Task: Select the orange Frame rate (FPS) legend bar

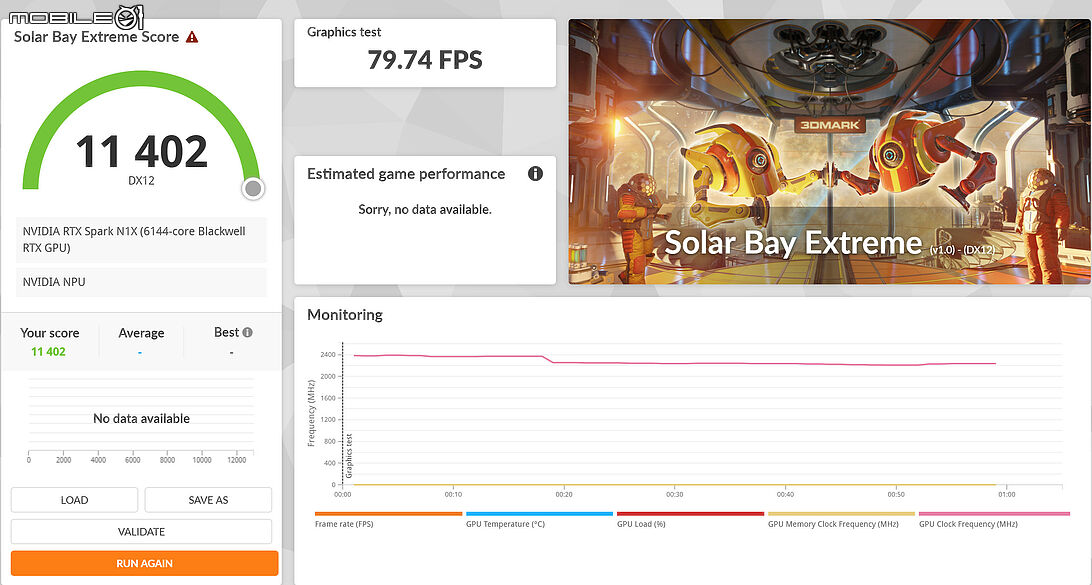Action: [x=389, y=514]
